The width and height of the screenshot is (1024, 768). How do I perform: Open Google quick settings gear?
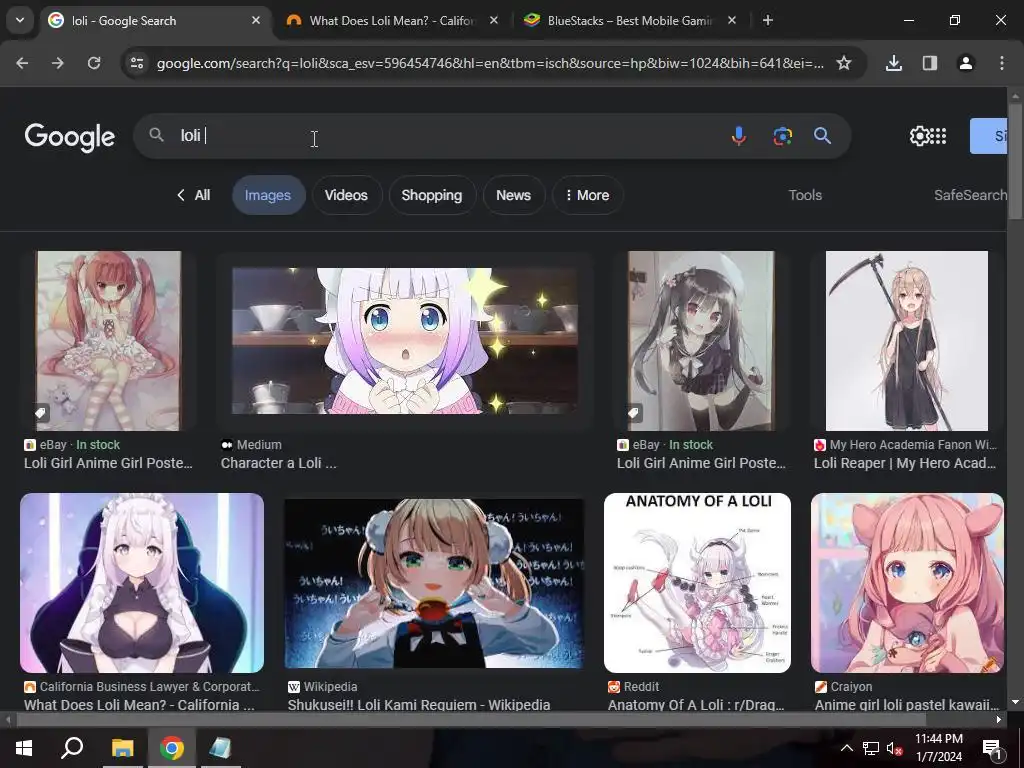click(919, 136)
